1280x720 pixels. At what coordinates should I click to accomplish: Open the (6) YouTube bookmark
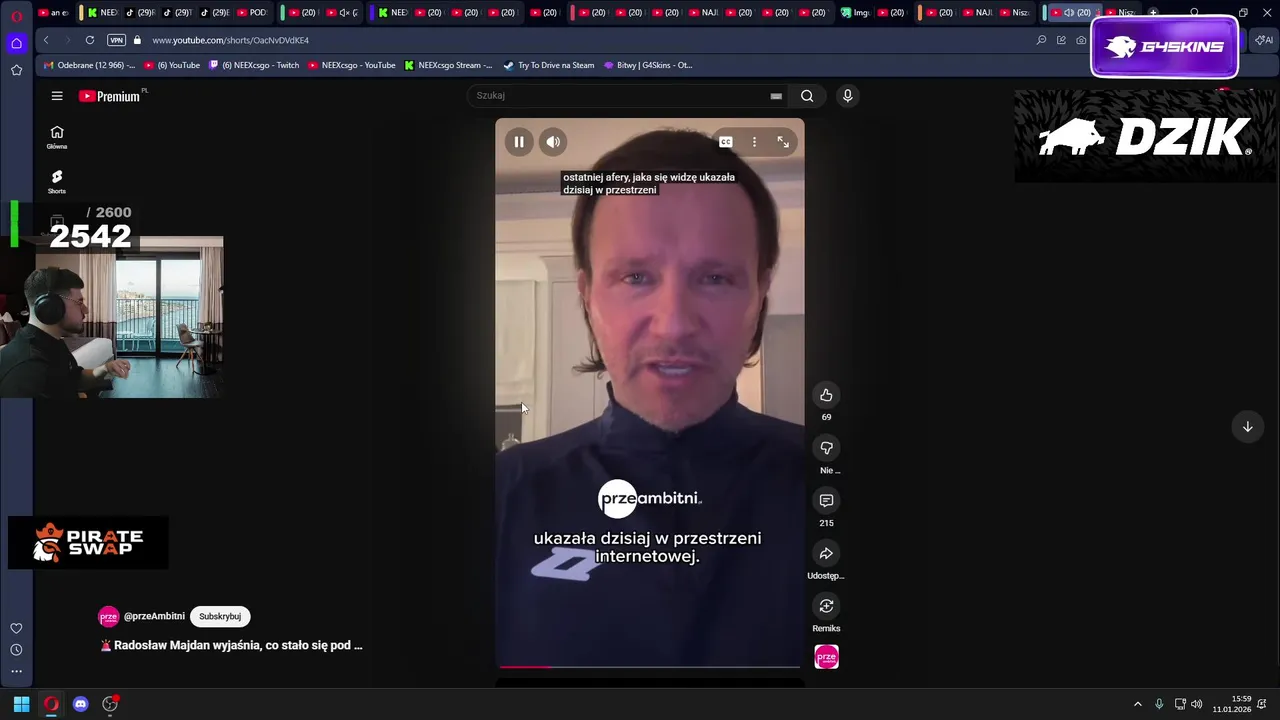(172, 65)
